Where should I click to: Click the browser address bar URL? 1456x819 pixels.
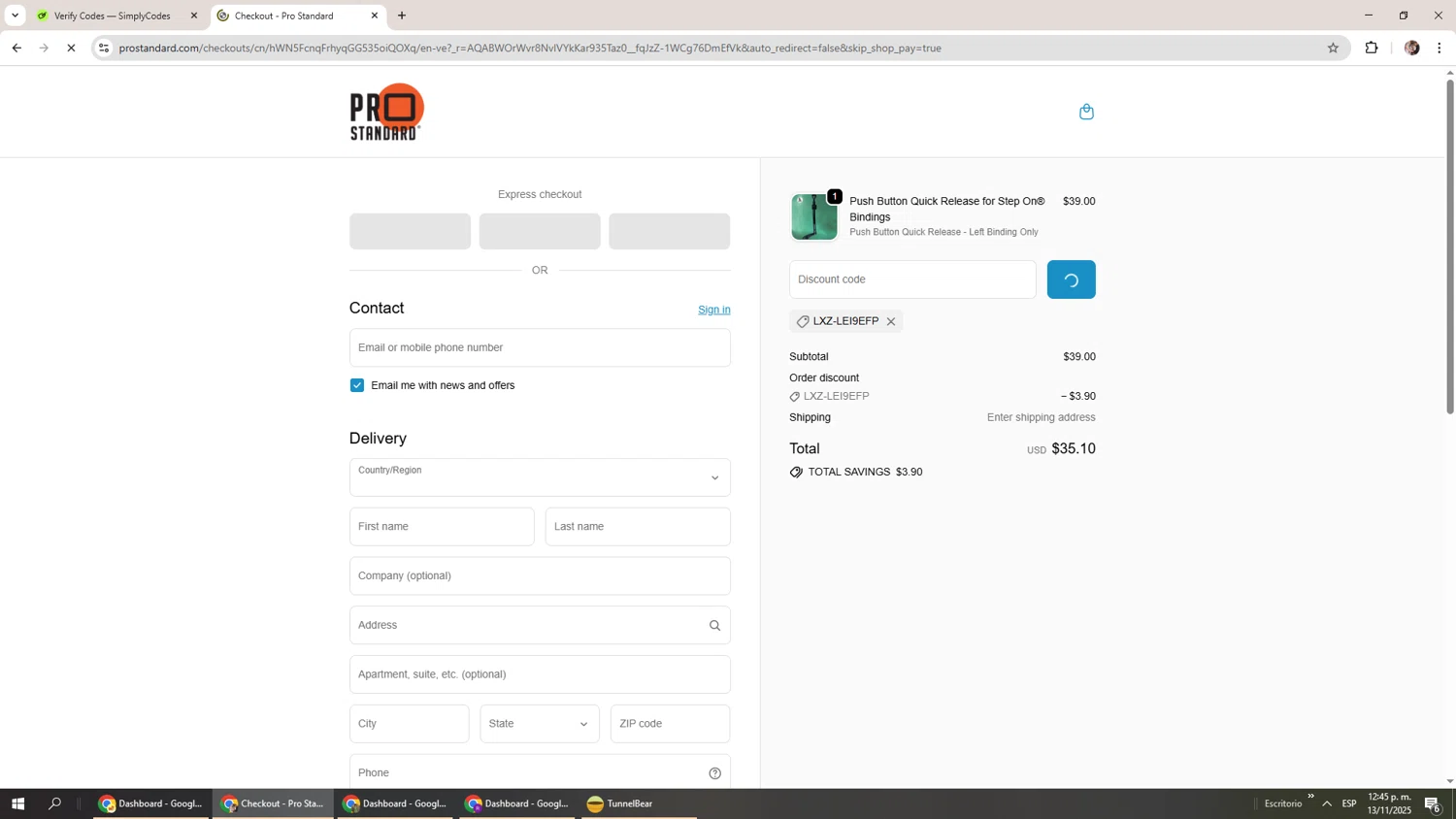click(x=530, y=48)
